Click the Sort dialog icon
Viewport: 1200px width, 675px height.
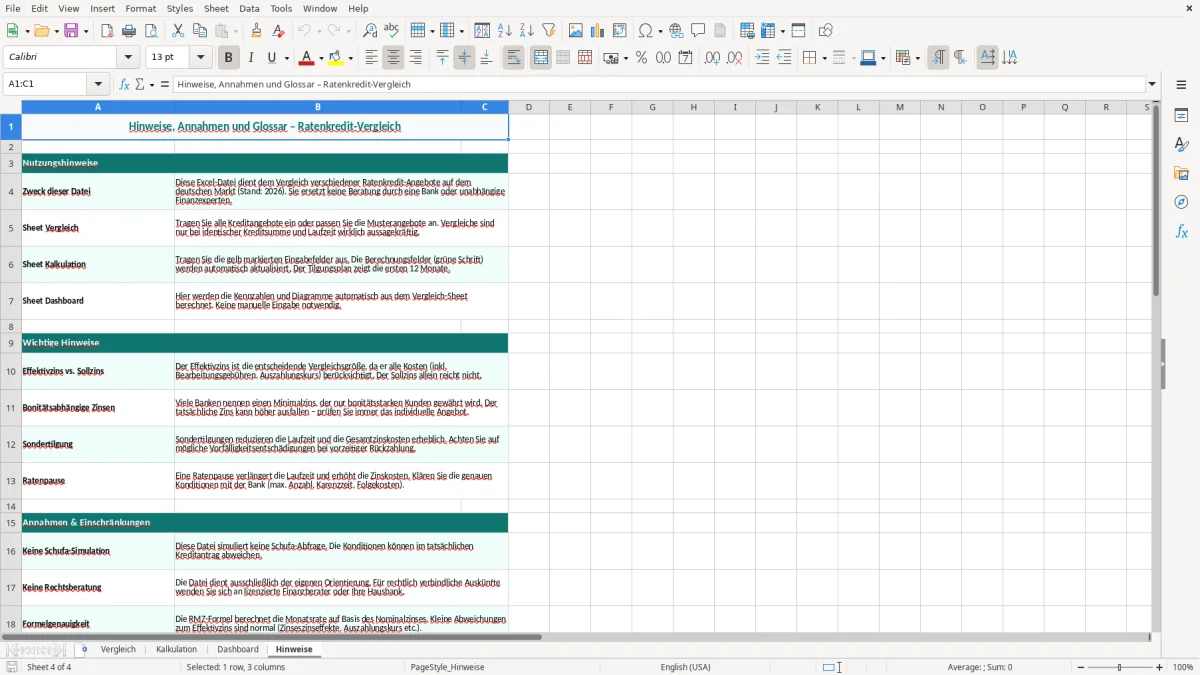[x=482, y=31]
